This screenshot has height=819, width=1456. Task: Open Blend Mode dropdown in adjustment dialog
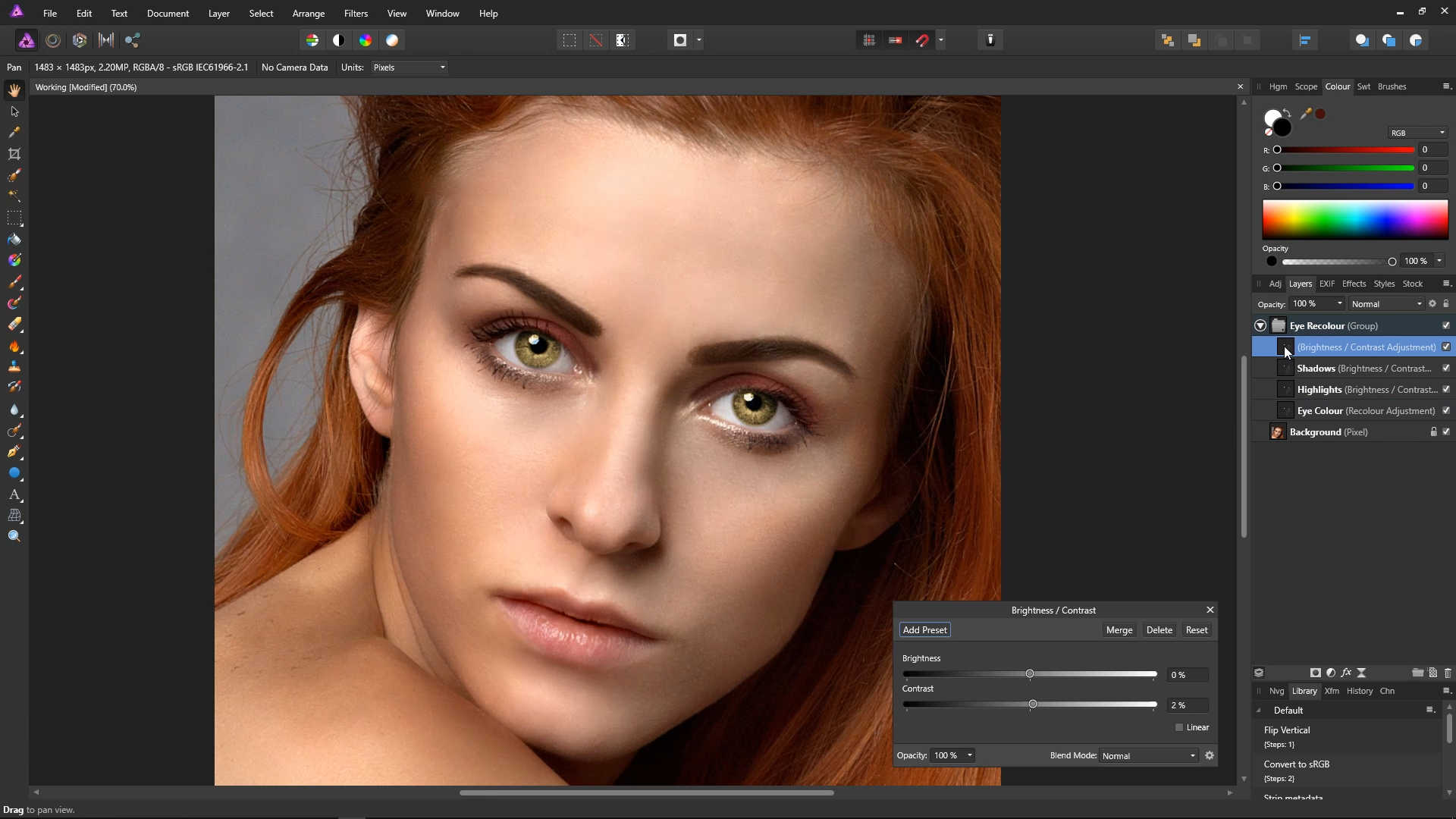(x=1149, y=755)
